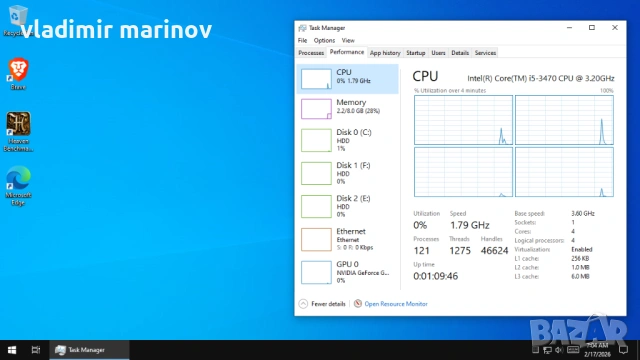
Task: Click the Windows Start button
Action: 12,350
